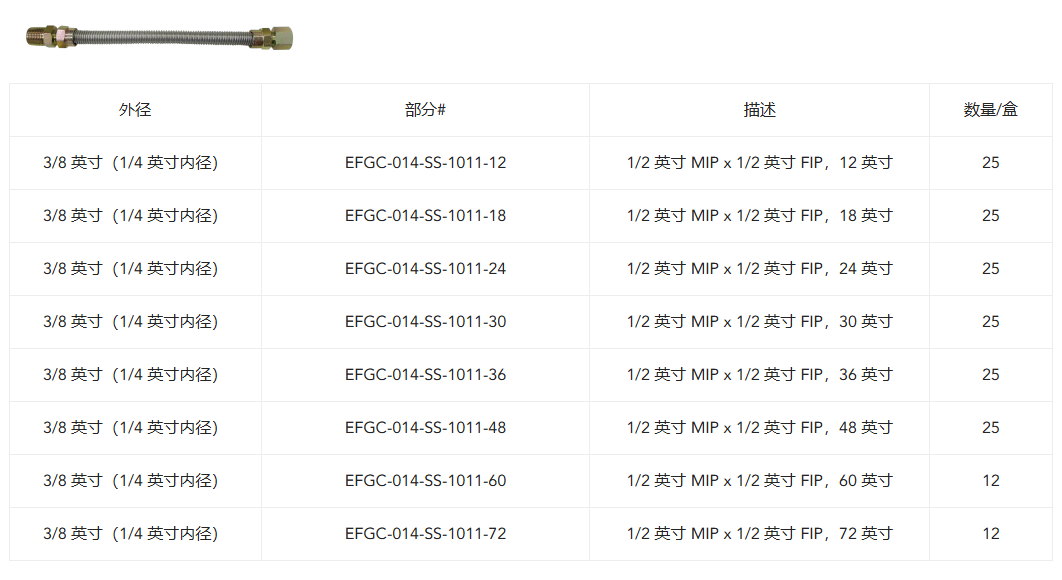Click part number EFGC-014-SS-1011-72
1062x580 pixels.
[x=425, y=533]
